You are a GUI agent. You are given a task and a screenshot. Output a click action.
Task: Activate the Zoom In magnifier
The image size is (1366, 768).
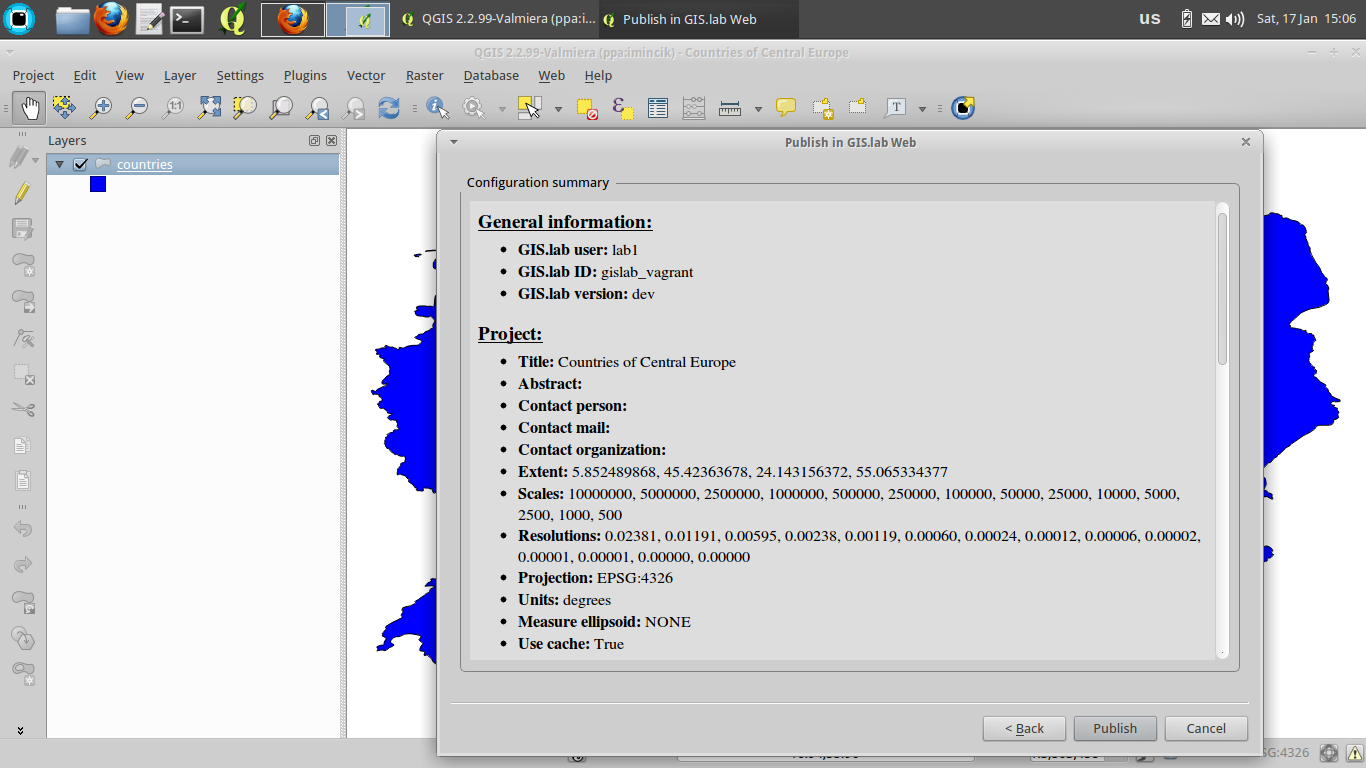pyautogui.click(x=100, y=107)
